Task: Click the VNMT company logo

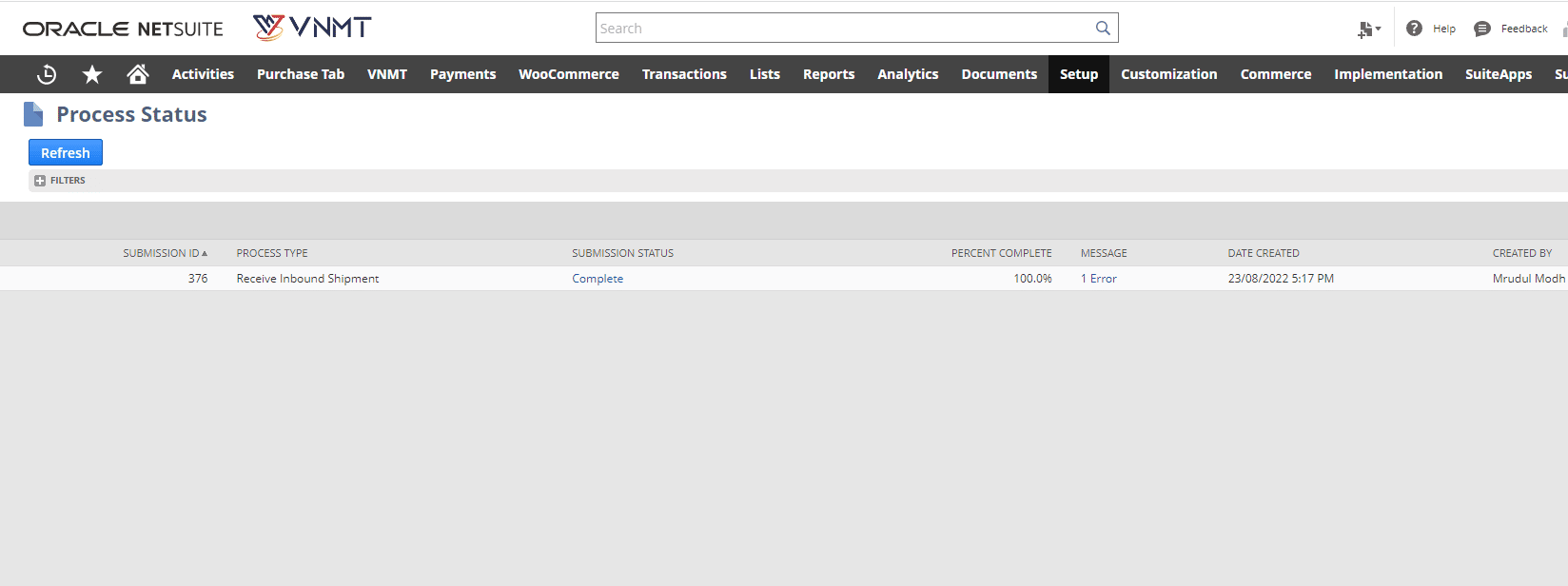Action: click(x=312, y=28)
